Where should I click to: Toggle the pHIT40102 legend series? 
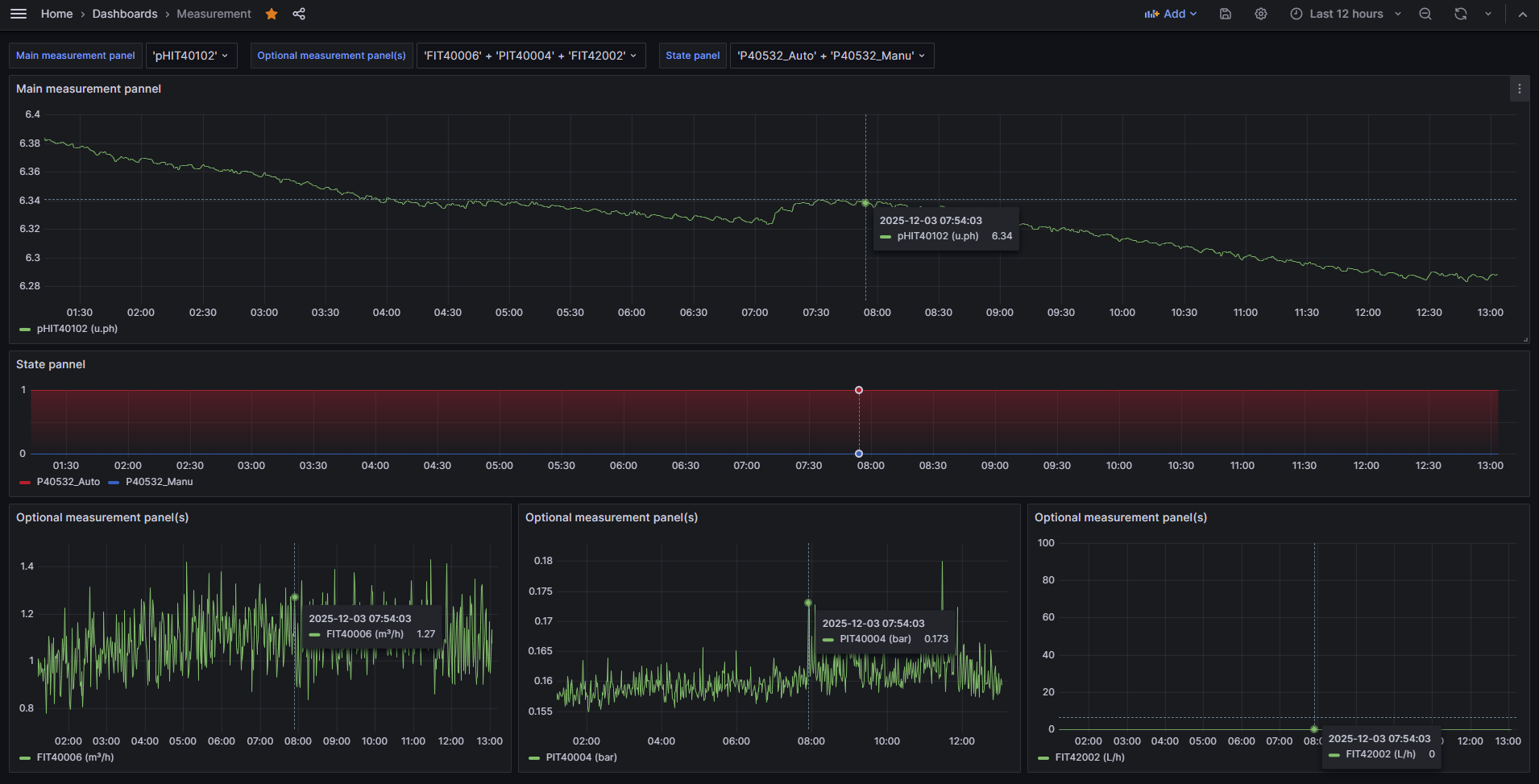click(x=76, y=329)
